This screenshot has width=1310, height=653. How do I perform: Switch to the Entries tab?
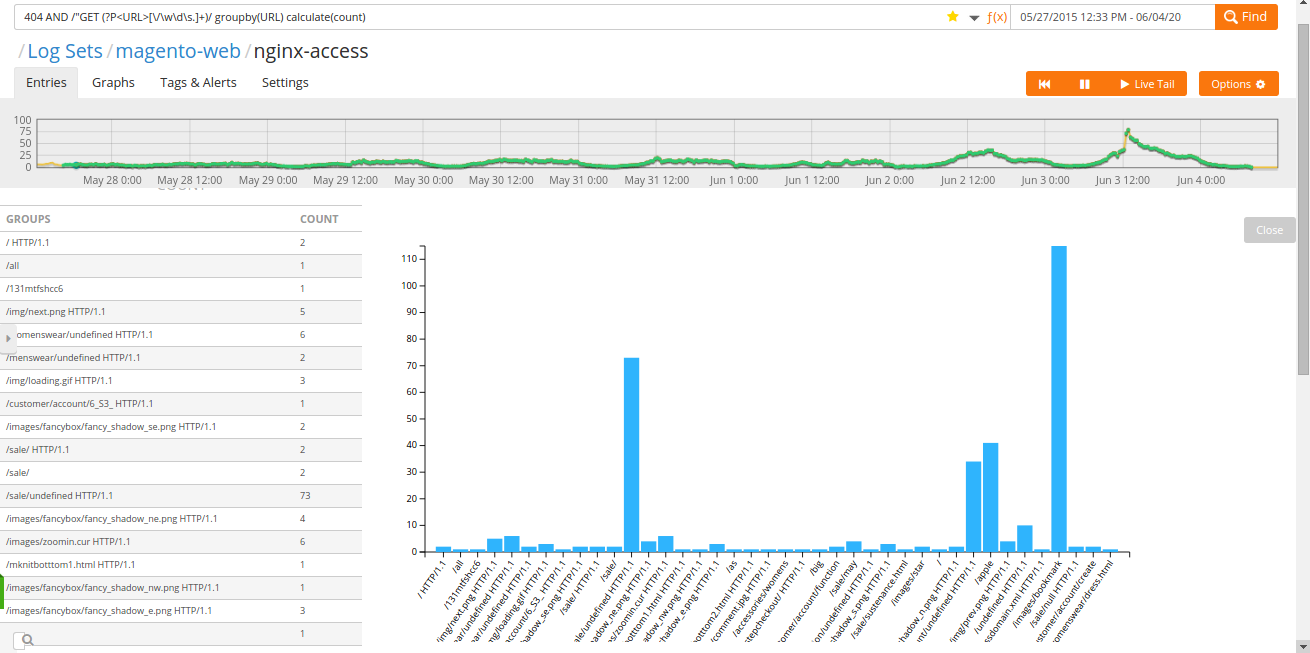[46, 83]
